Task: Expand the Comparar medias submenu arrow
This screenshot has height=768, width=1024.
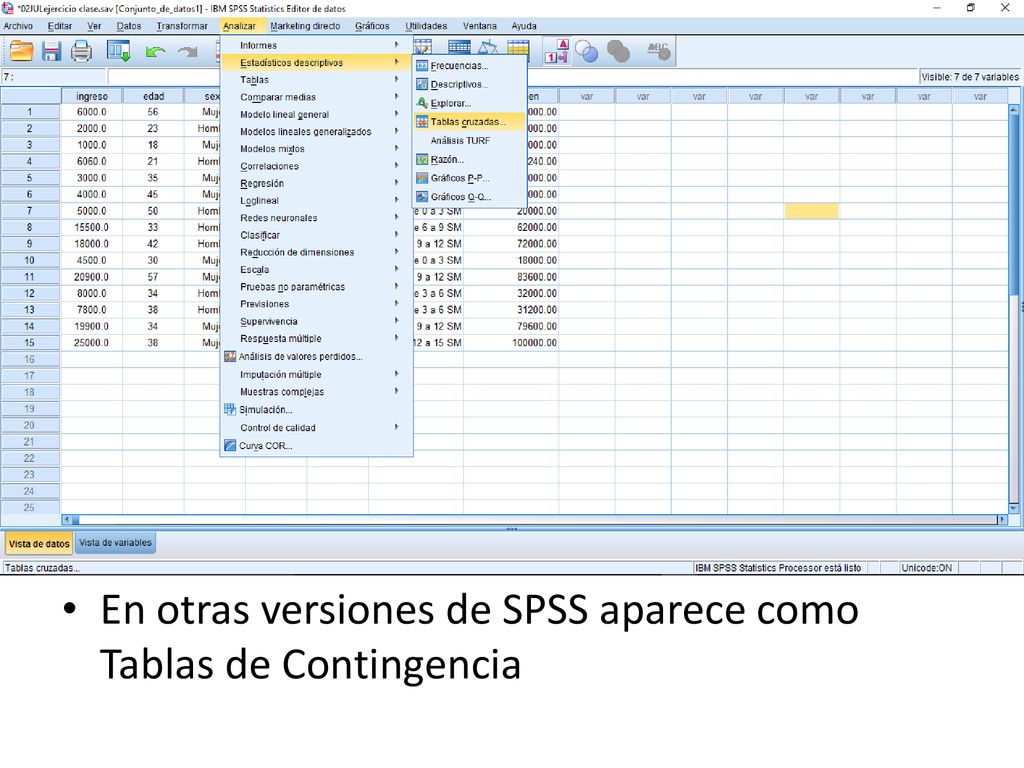Action: point(396,97)
